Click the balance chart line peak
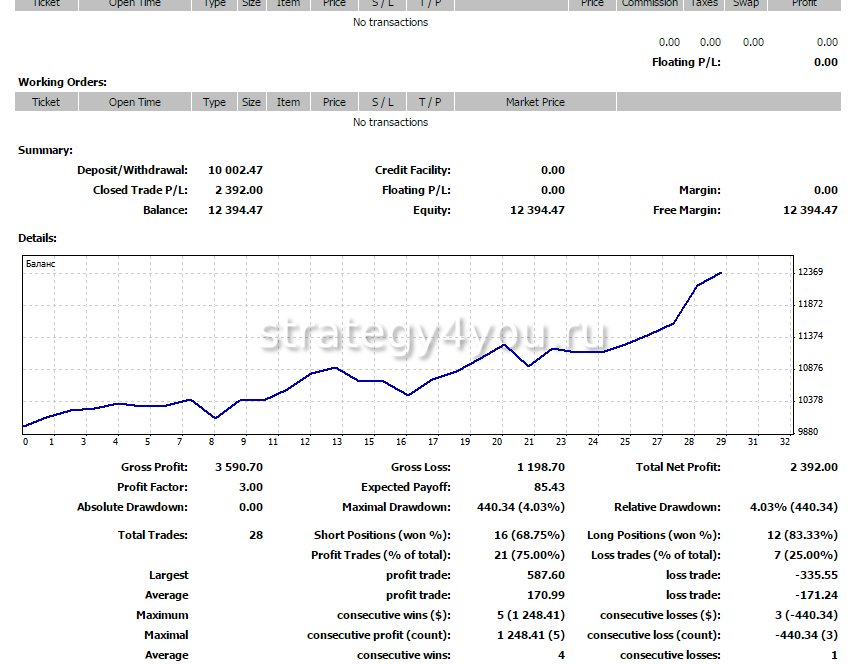864x665 pixels. (x=720, y=272)
